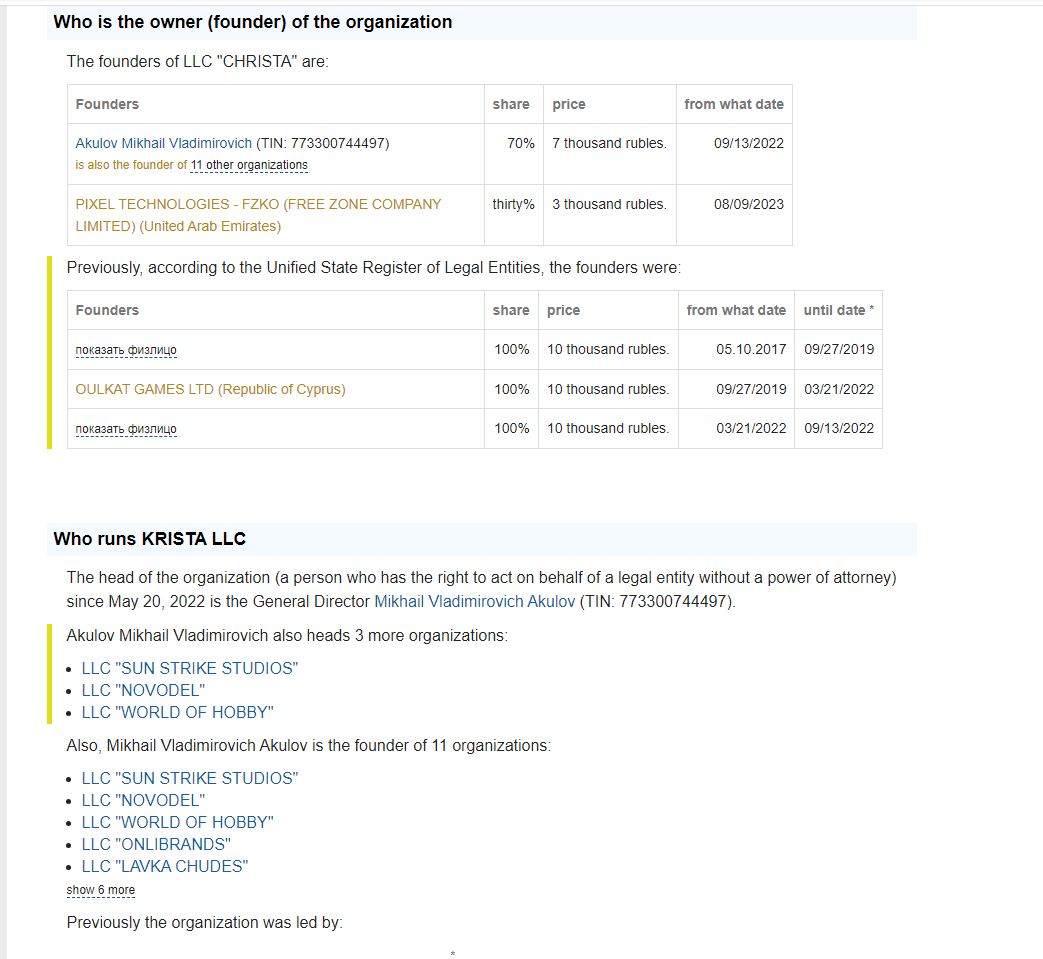Image resolution: width=1043 pixels, height=959 pixels.
Task: Select 3 thousand rubles price cell
Action: click(610, 215)
